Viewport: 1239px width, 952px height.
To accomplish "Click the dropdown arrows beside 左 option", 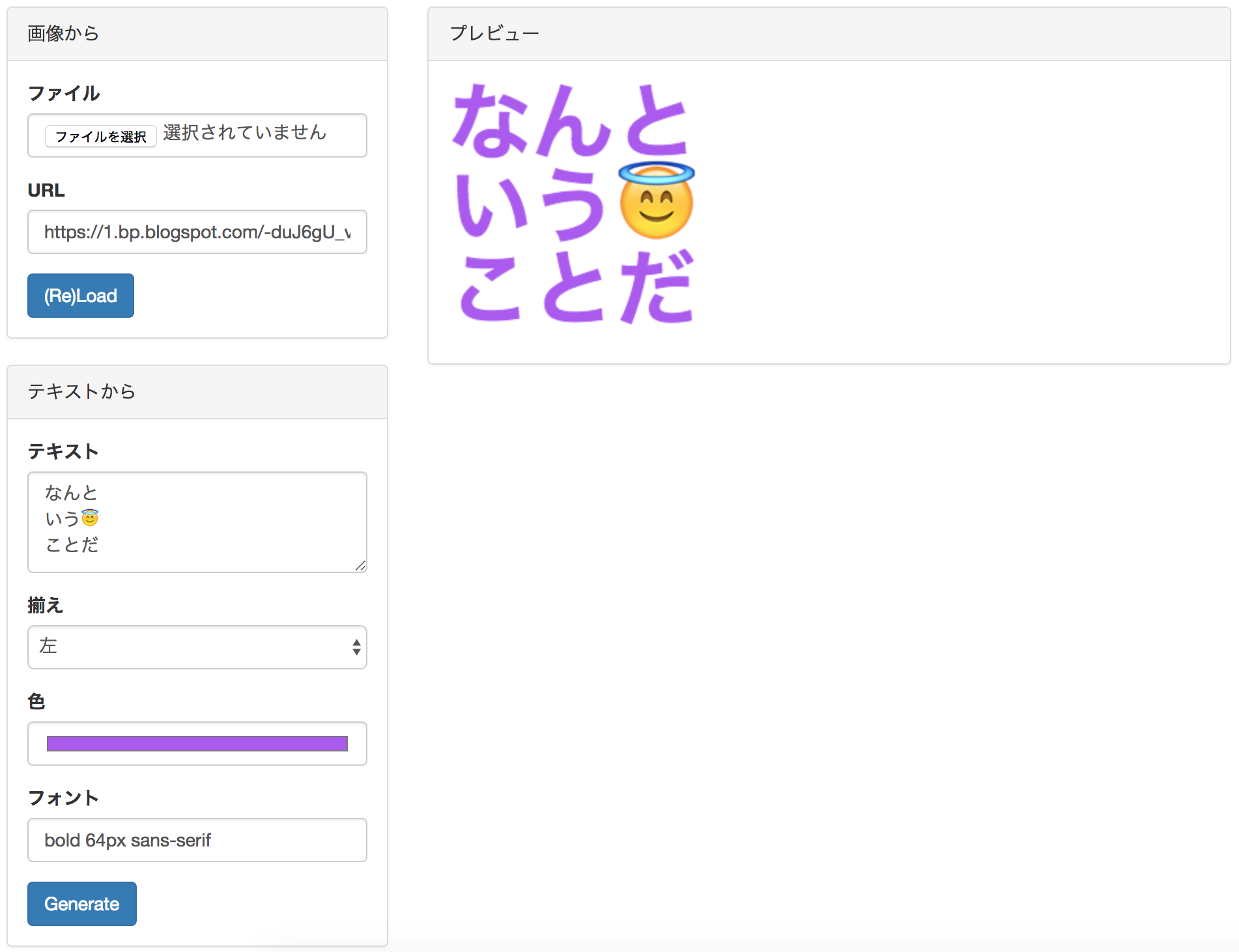I will pyautogui.click(x=355, y=647).
